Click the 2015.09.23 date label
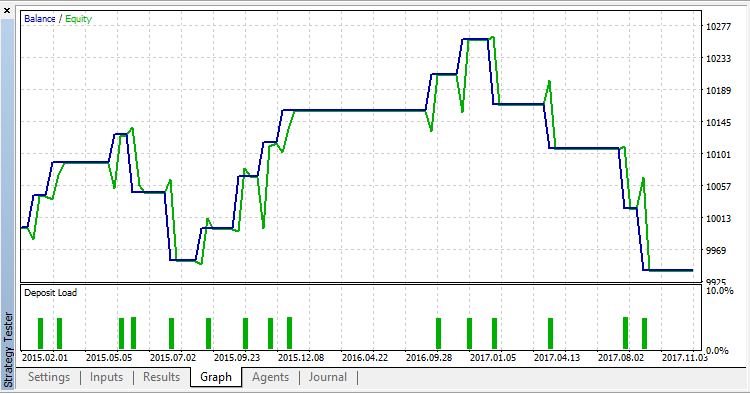 [x=237, y=358]
